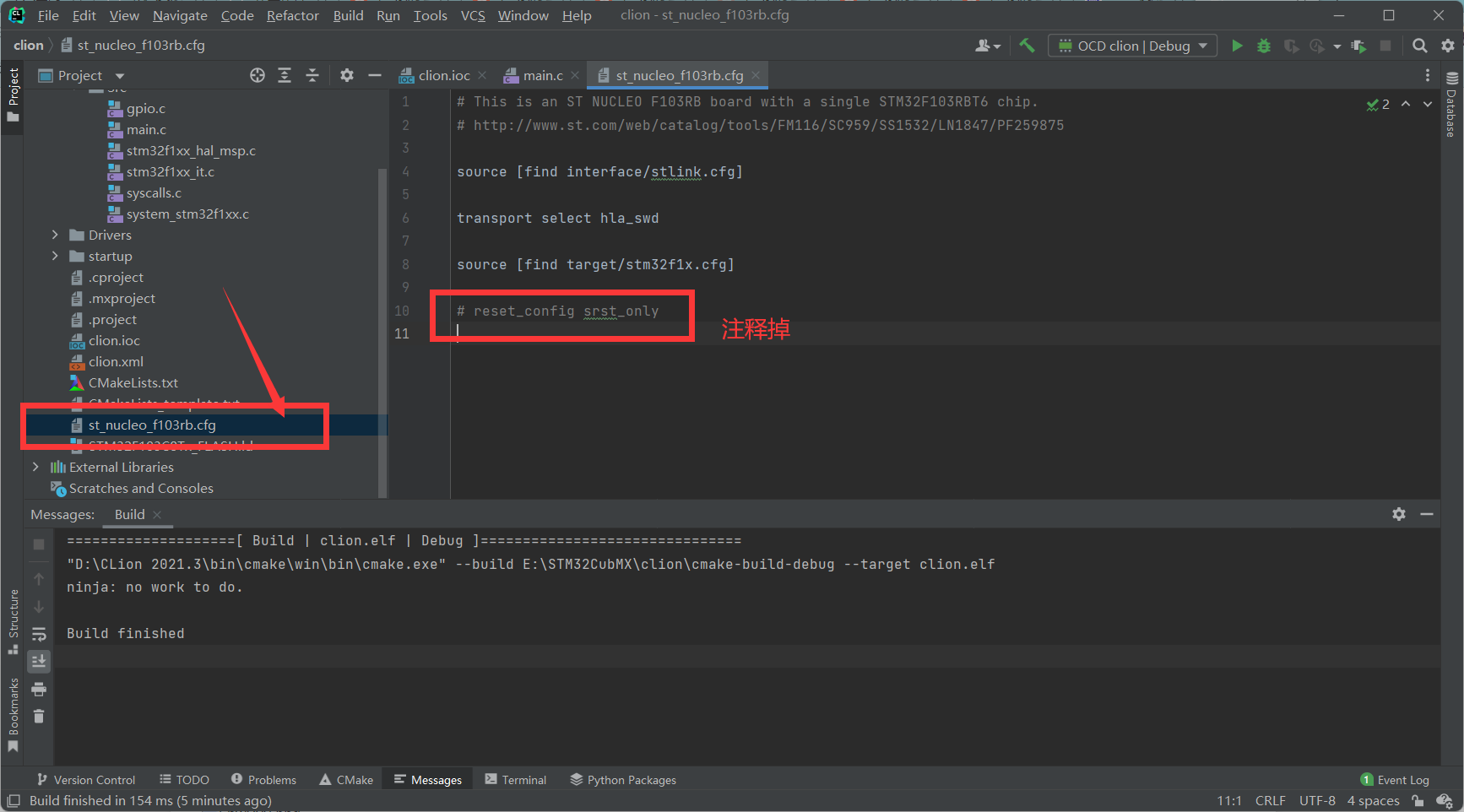Viewport: 1464px width, 812px height.
Task: Move down stack trace in Build messages
Action: 39,606
